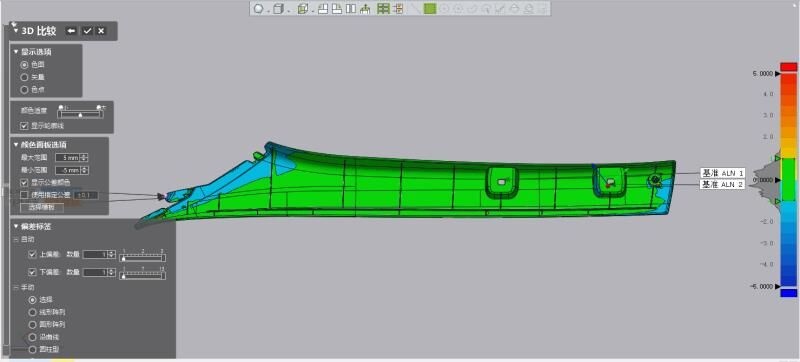800x362 pixels.
Task: Collapse the 偏差标签 section
Action: [16, 226]
